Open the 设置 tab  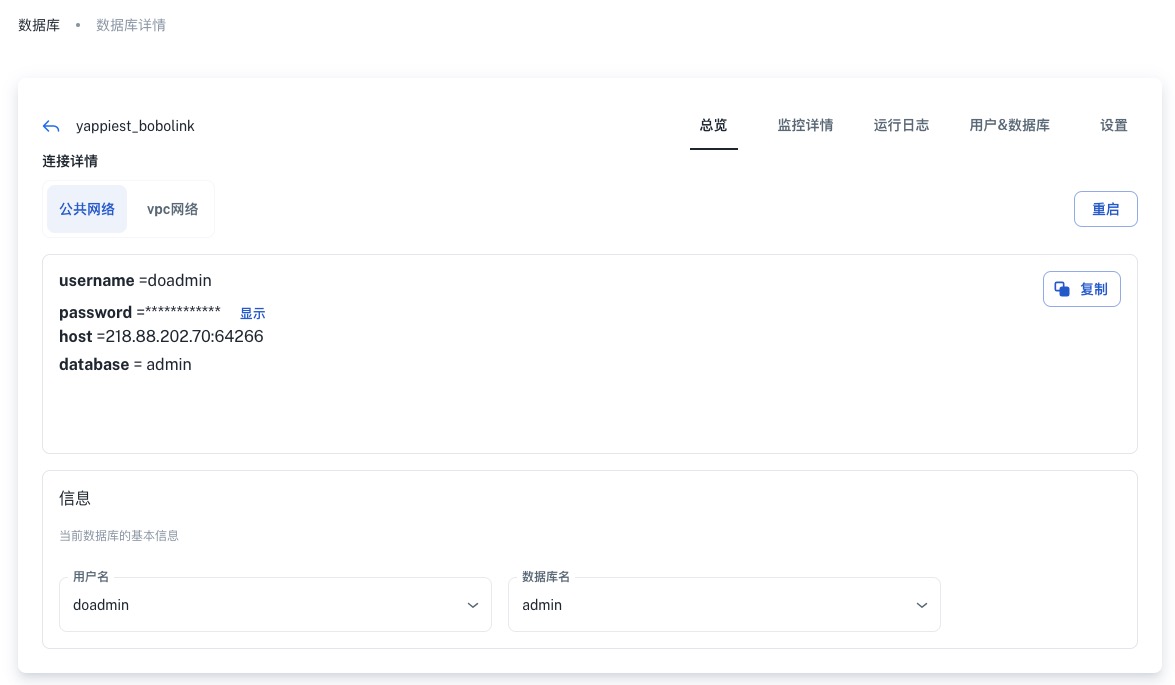(x=1114, y=126)
